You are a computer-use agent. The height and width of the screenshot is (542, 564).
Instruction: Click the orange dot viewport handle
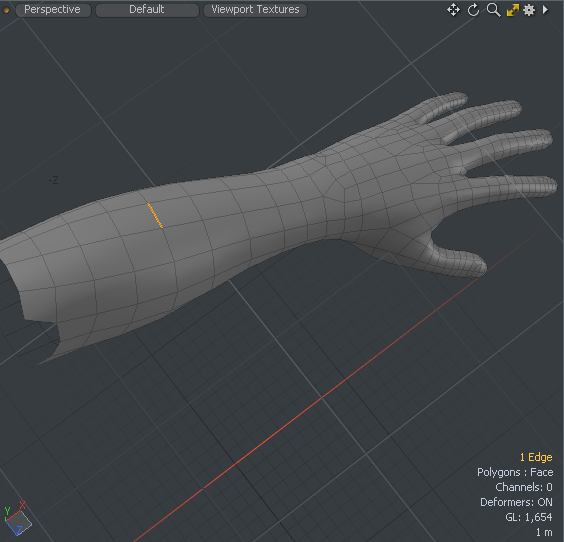click(6, 10)
